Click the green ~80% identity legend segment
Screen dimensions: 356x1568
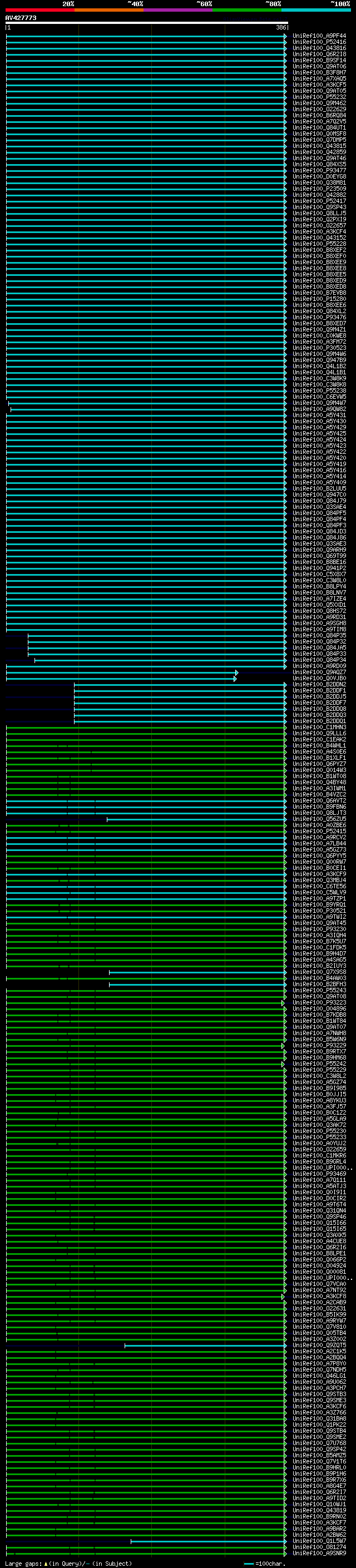(x=247, y=10)
